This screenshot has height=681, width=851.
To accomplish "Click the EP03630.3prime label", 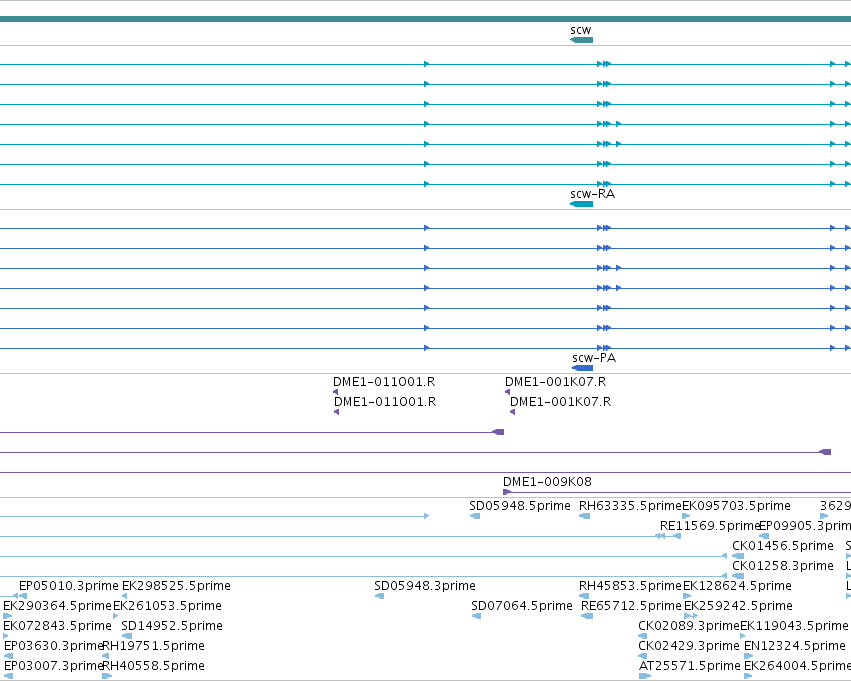I will tap(53, 646).
